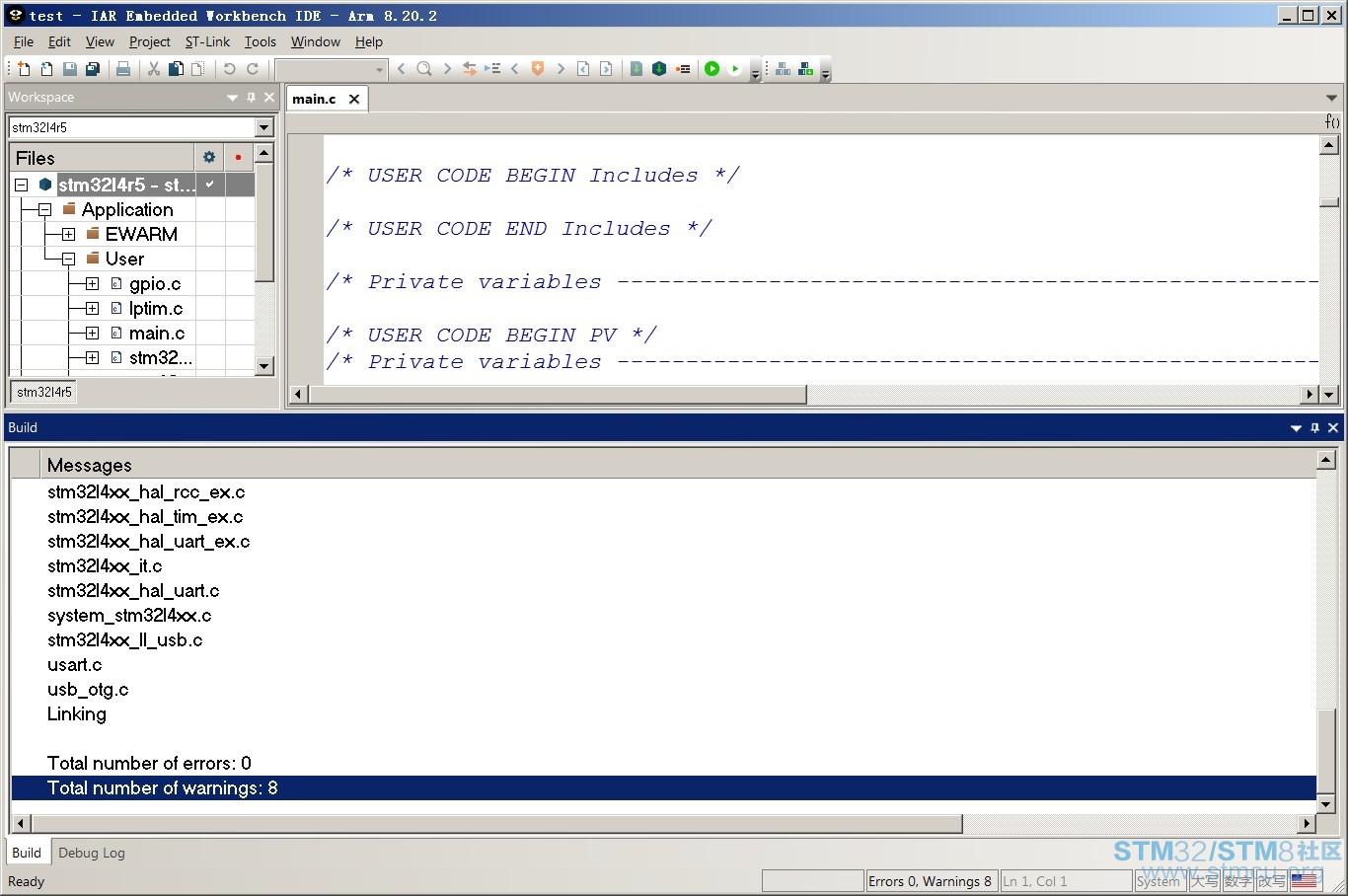
Task: Open the Window menu
Action: click(x=316, y=41)
